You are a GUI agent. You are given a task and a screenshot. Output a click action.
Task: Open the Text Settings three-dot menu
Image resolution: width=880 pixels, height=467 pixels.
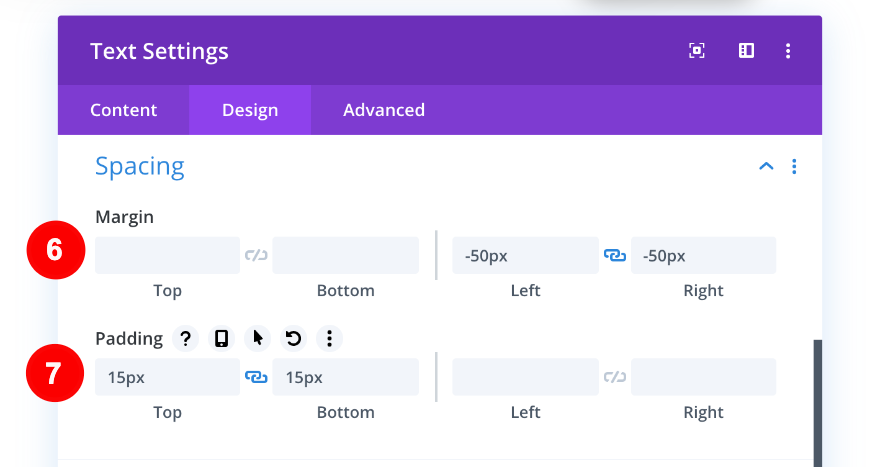pos(789,51)
